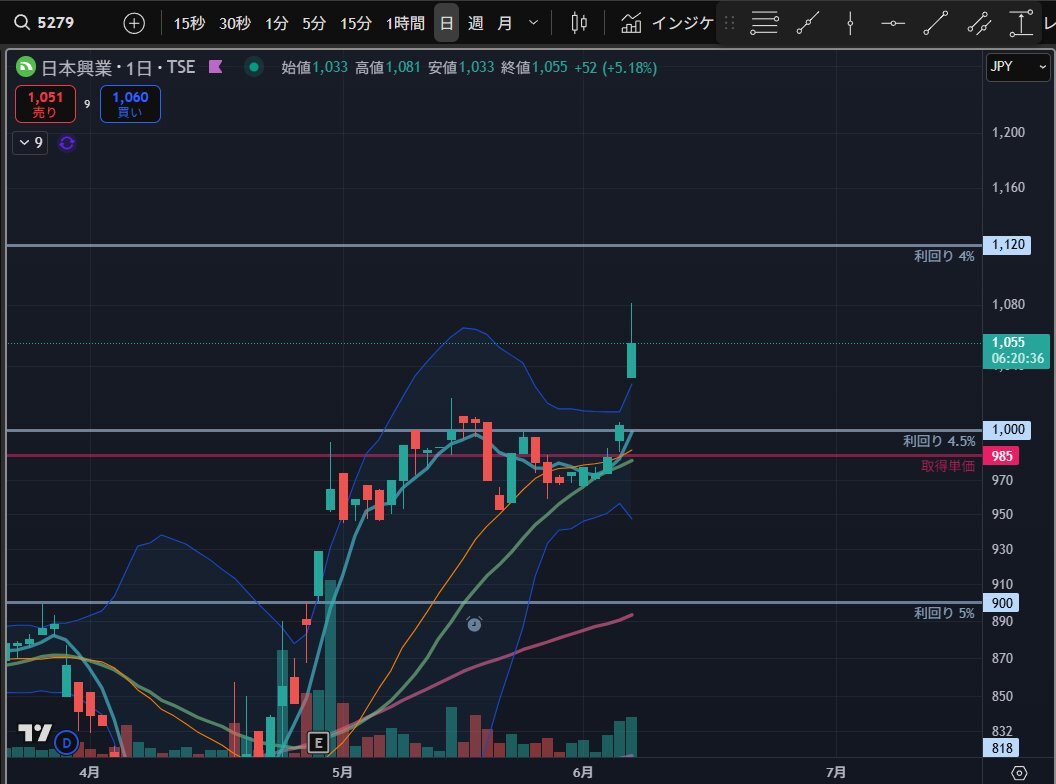This screenshot has height=784, width=1056.
Task: Click the 始値 1,033 open value
Action: coord(315,67)
